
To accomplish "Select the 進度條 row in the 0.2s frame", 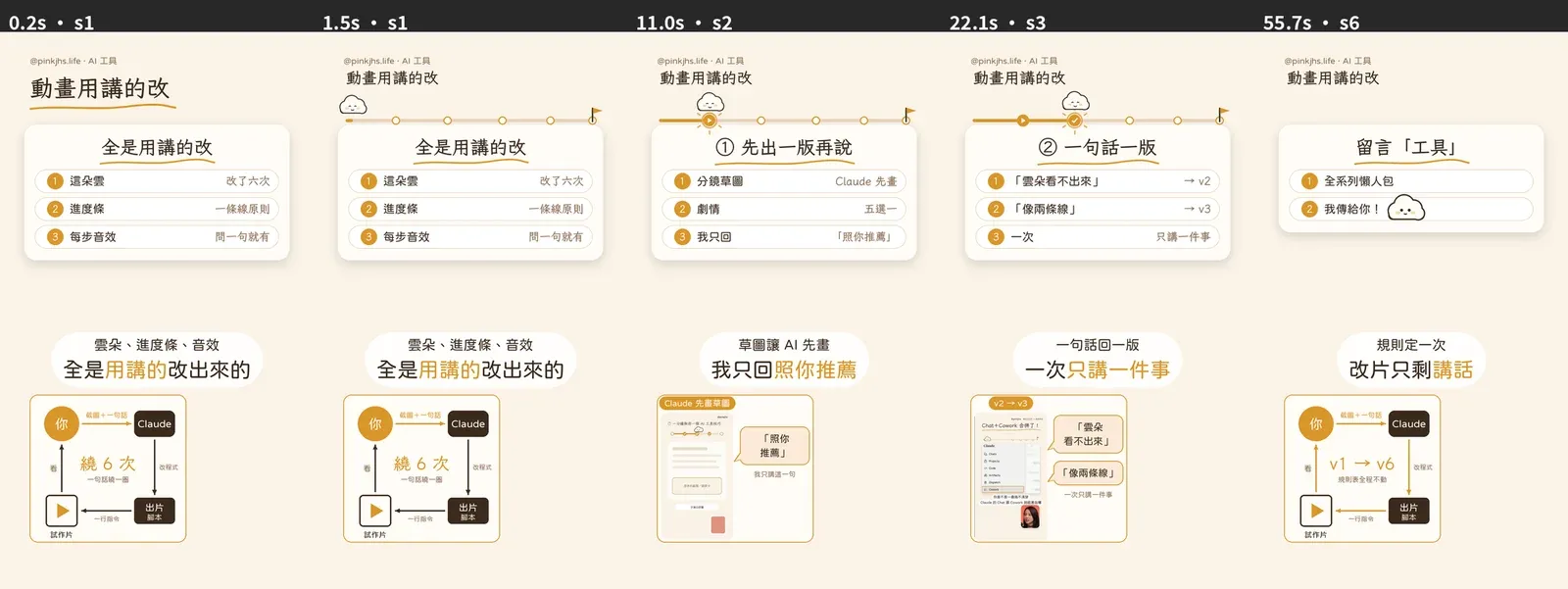I will [157, 209].
